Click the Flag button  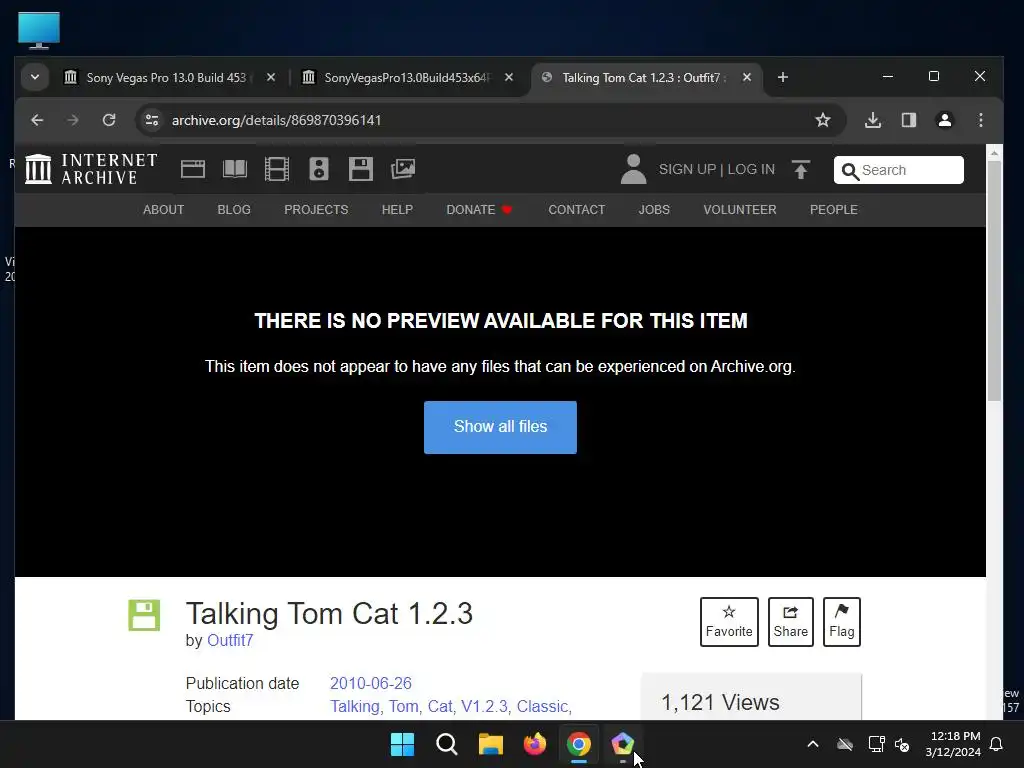[842, 622]
